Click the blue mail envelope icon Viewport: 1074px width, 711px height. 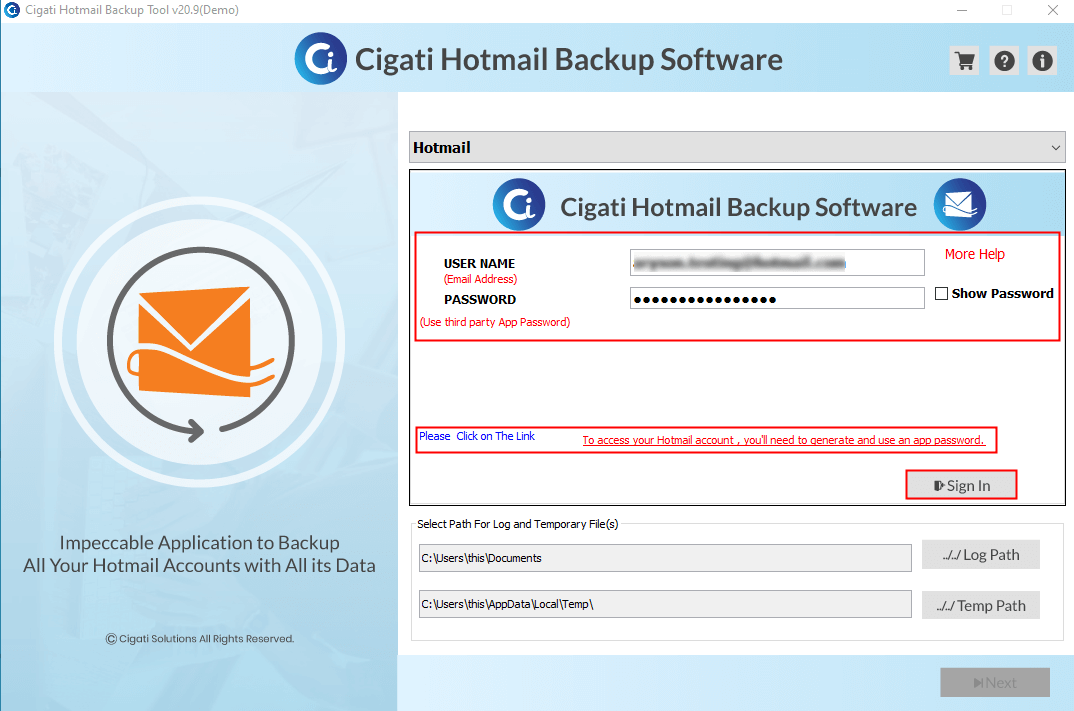pyautogui.click(x=960, y=204)
